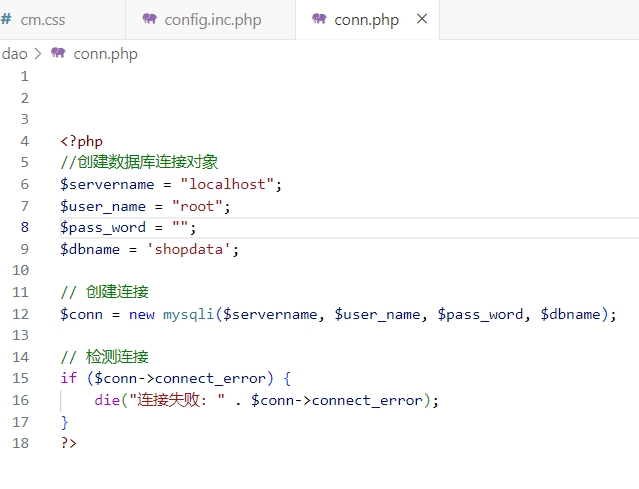Click the $pass_word variable on line 8
This screenshot has height=489, width=639.
[103, 227]
